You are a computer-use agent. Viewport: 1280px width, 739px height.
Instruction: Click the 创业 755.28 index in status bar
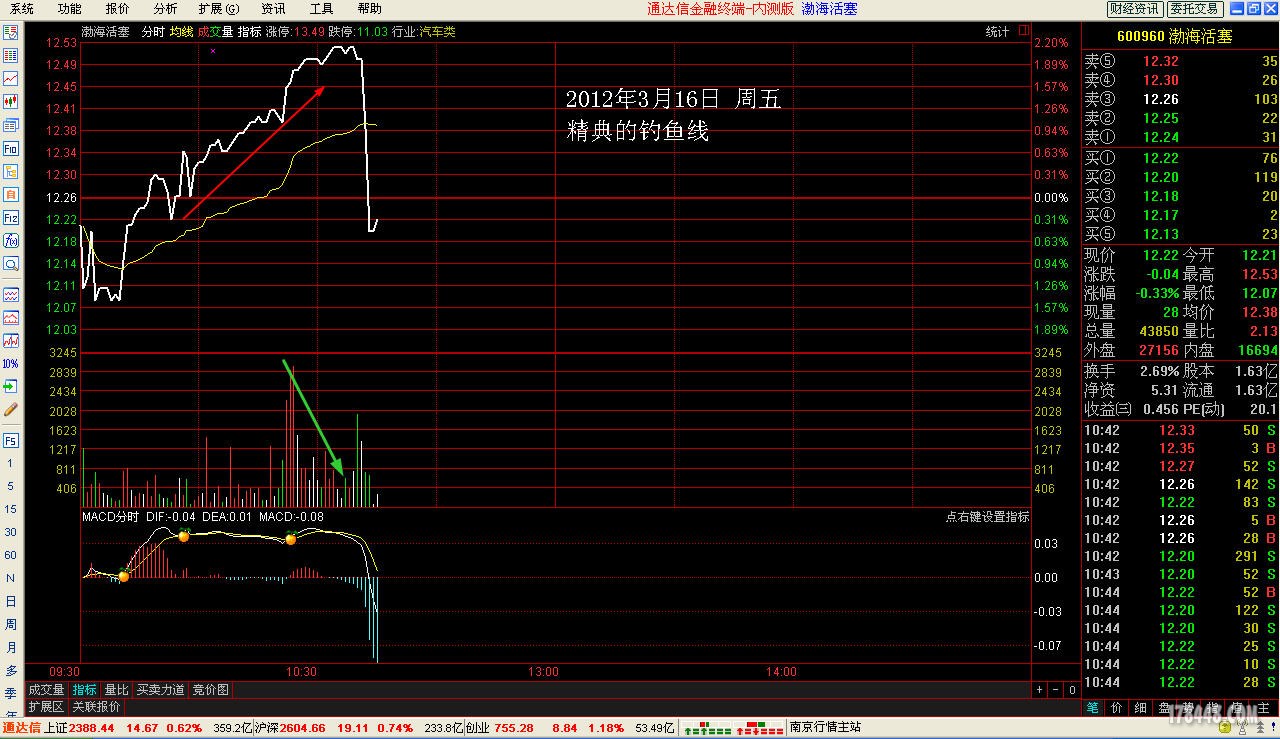(x=500, y=727)
